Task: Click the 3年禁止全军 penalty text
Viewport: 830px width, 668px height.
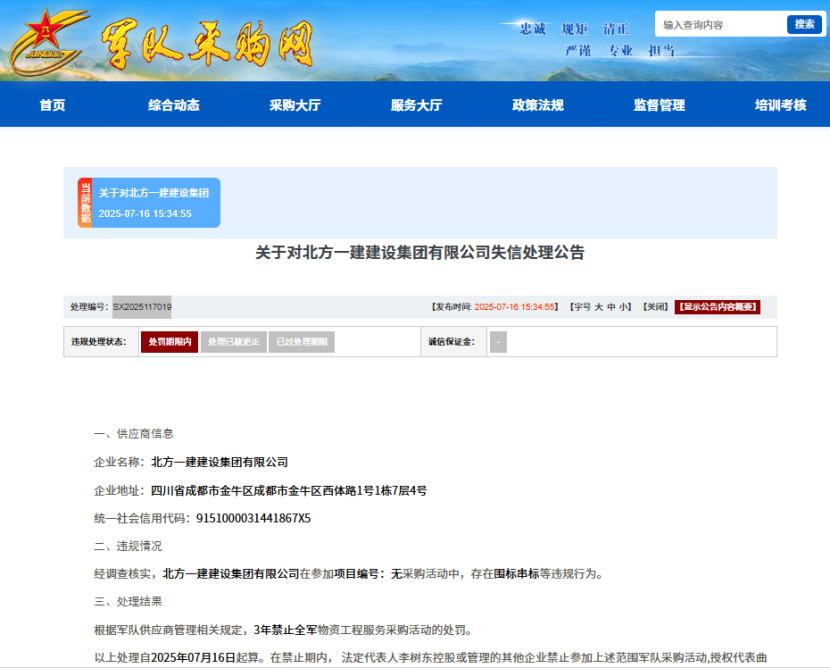Action: [x=285, y=630]
